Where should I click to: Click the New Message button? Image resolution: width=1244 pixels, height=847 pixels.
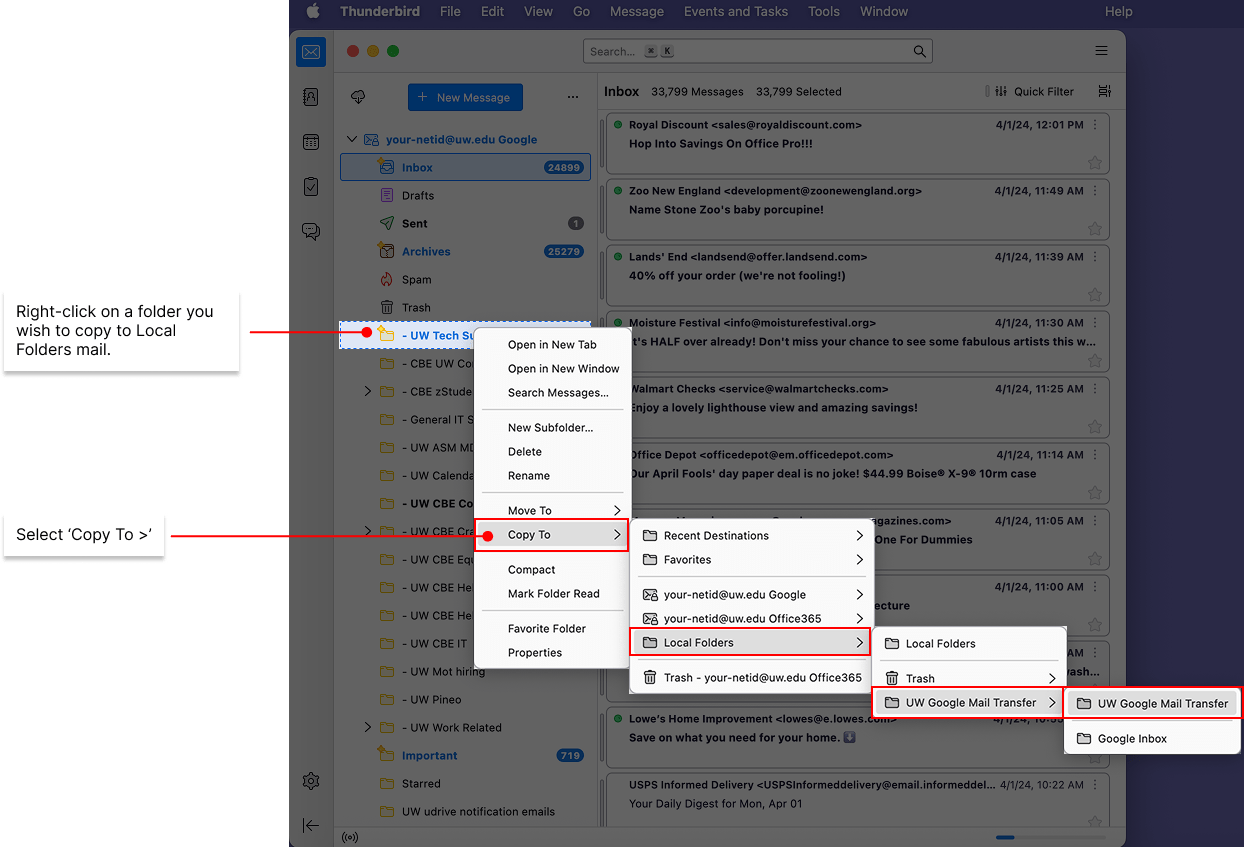[465, 97]
